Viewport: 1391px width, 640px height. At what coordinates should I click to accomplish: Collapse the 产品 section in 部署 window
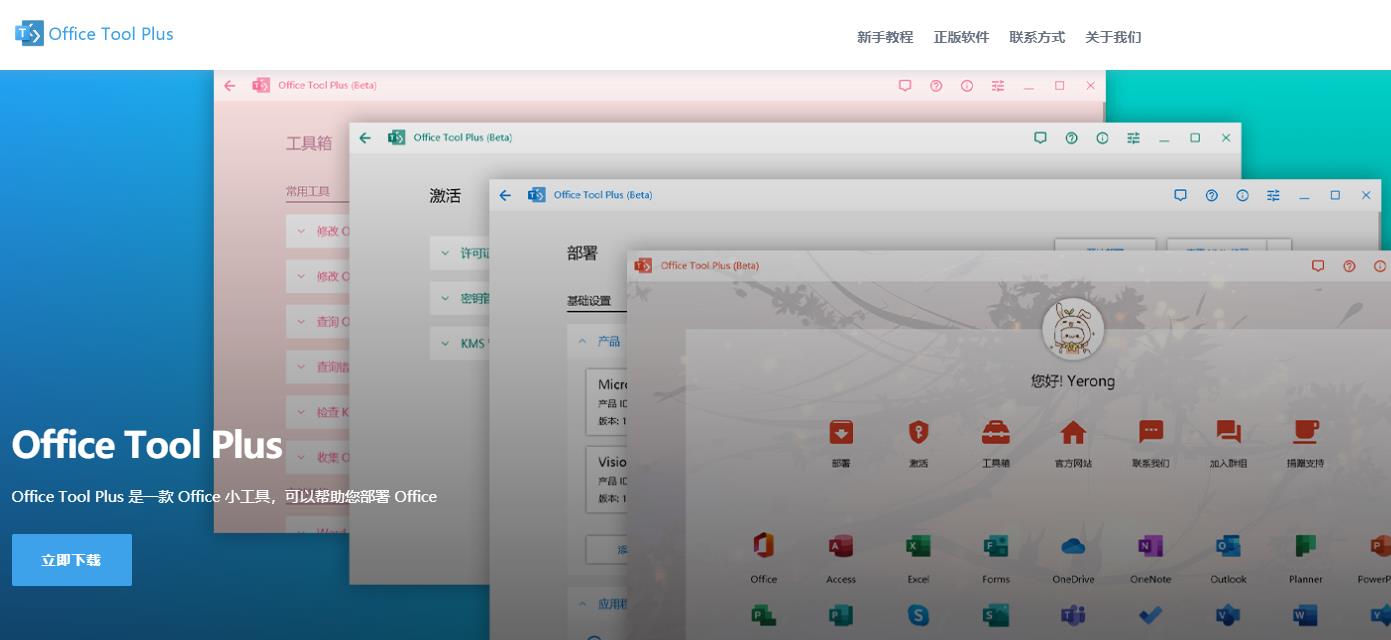(x=597, y=341)
